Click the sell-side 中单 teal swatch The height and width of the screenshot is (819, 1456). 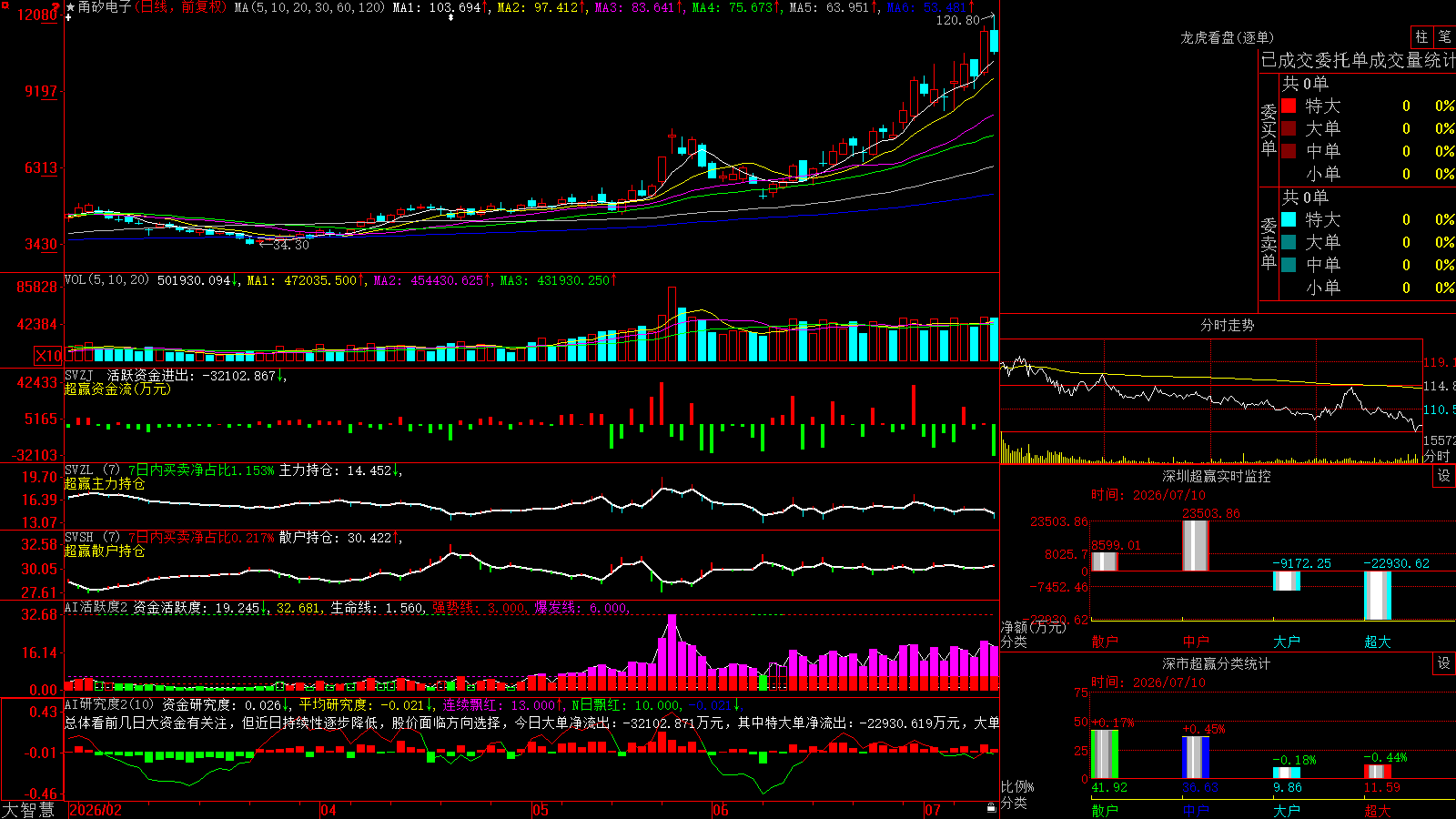click(1289, 265)
